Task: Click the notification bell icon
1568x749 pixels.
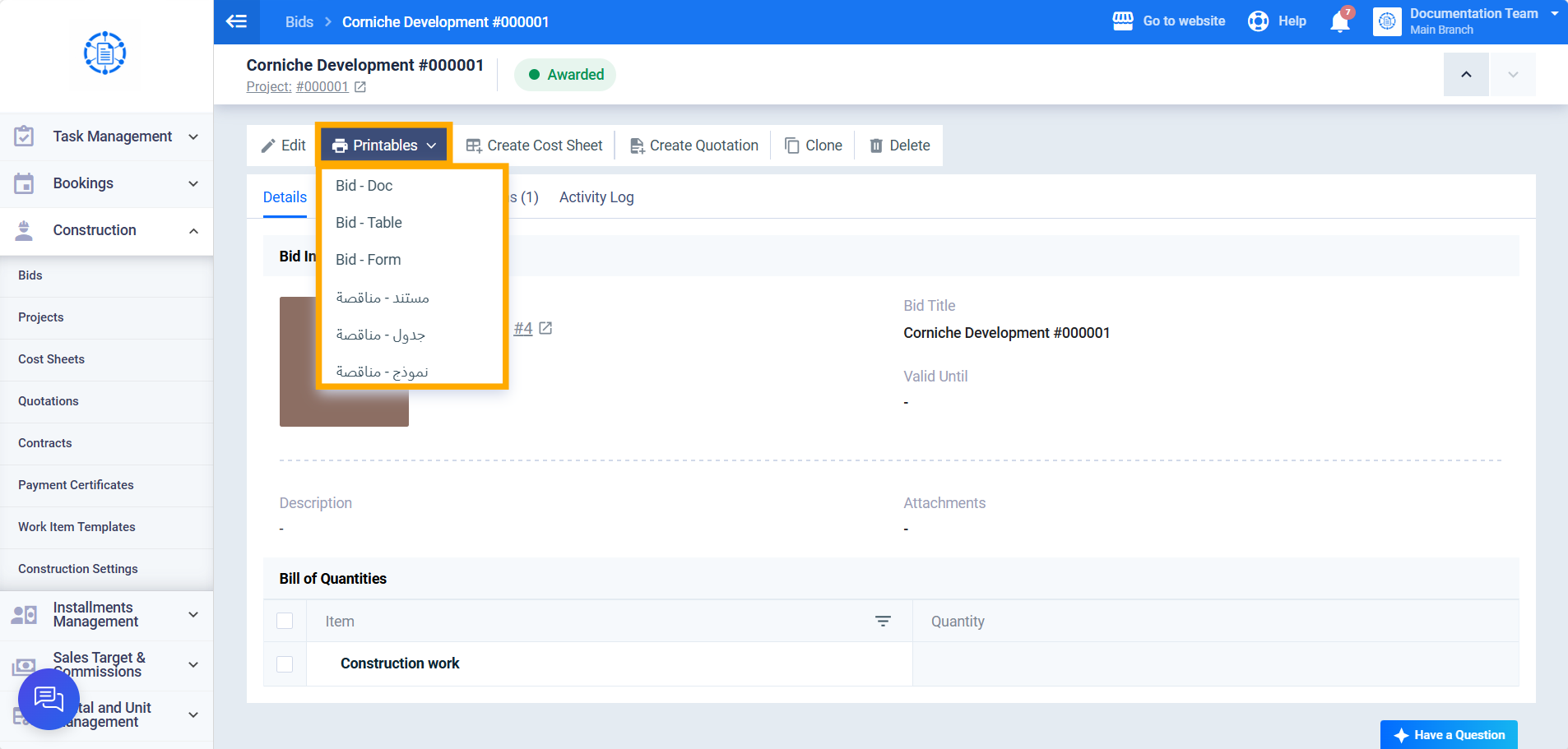Action: (x=1339, y=21)
